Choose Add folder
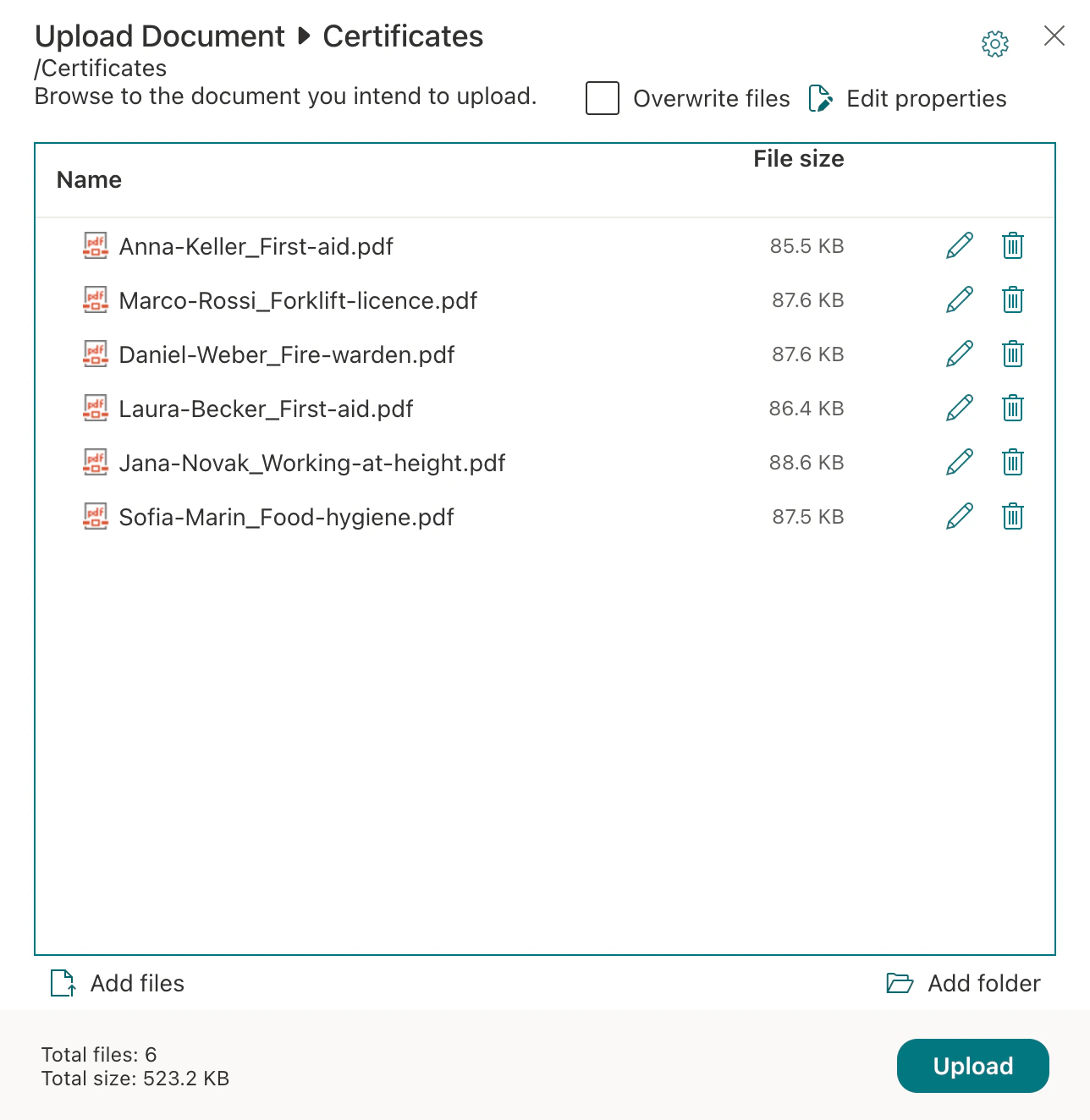The width and height of the screenshot is (1090, 1120). coord(963,983)
